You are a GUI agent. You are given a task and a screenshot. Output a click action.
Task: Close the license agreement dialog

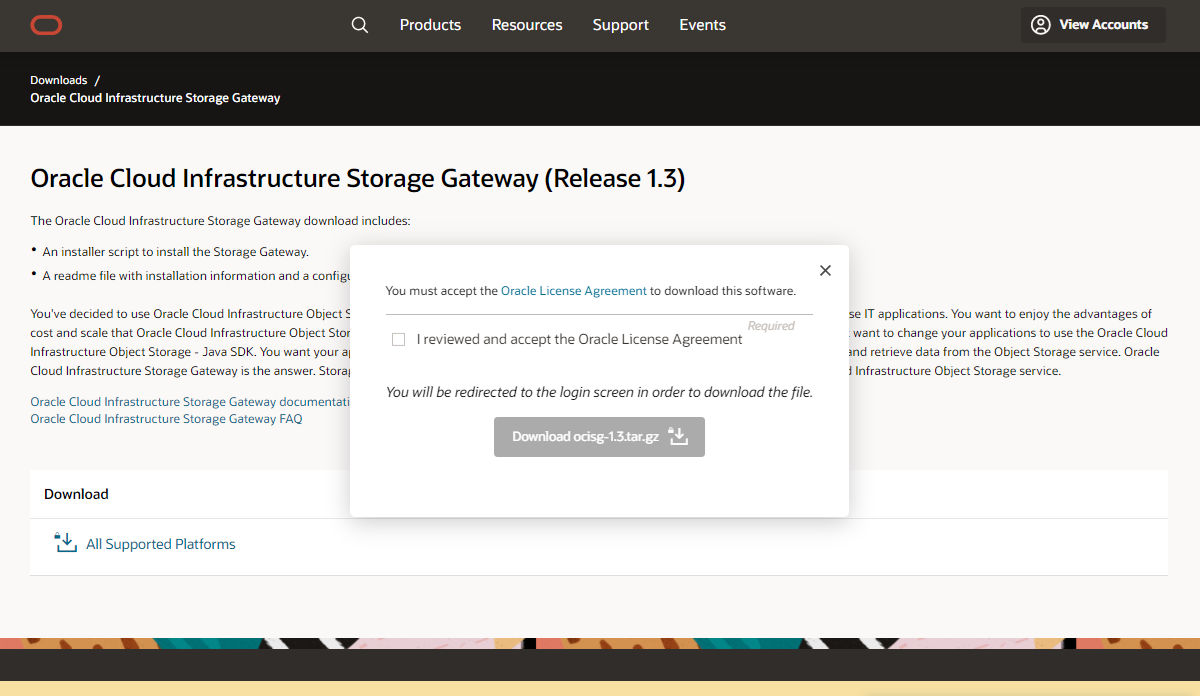[825, 271]
